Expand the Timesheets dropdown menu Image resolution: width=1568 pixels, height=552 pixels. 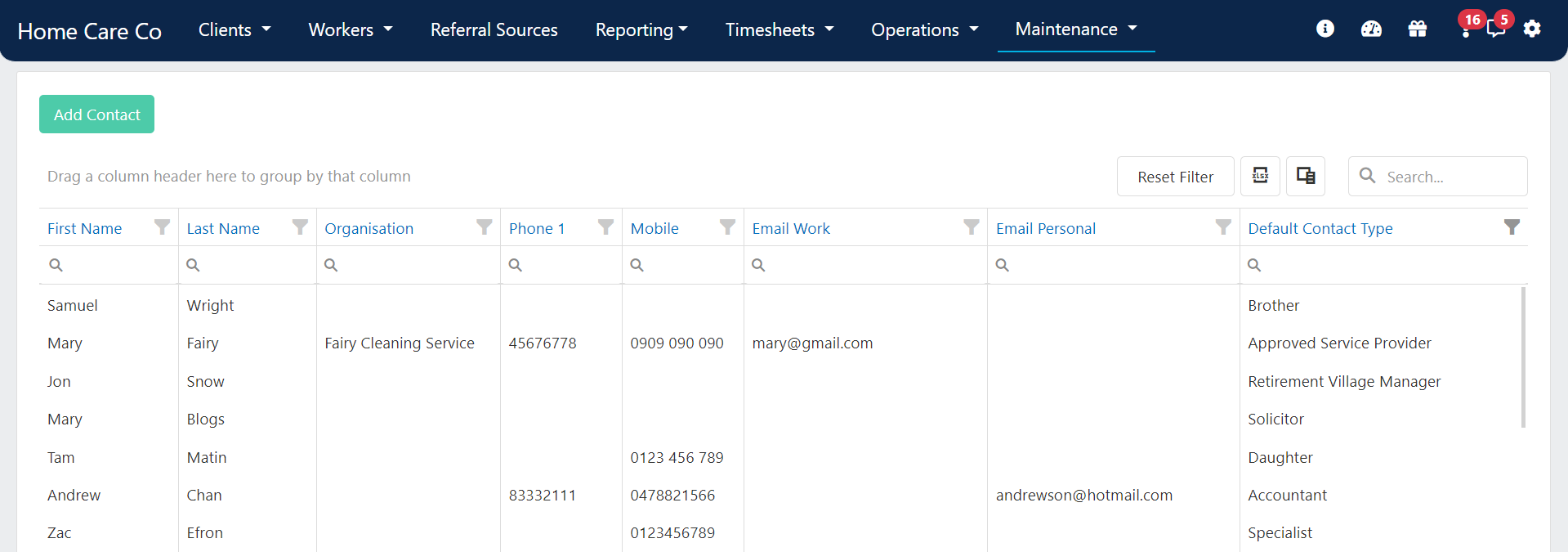point(780,29)
